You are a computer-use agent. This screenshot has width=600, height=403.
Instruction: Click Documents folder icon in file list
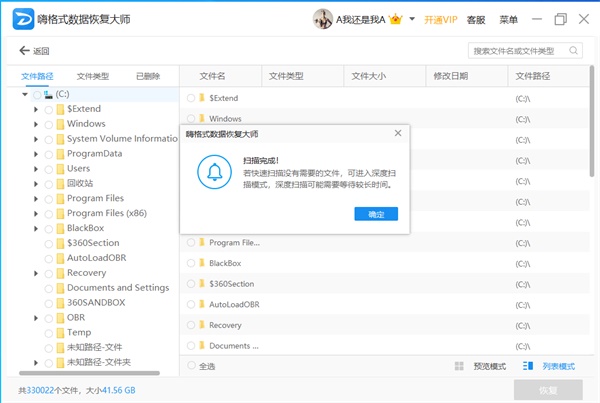202,345
